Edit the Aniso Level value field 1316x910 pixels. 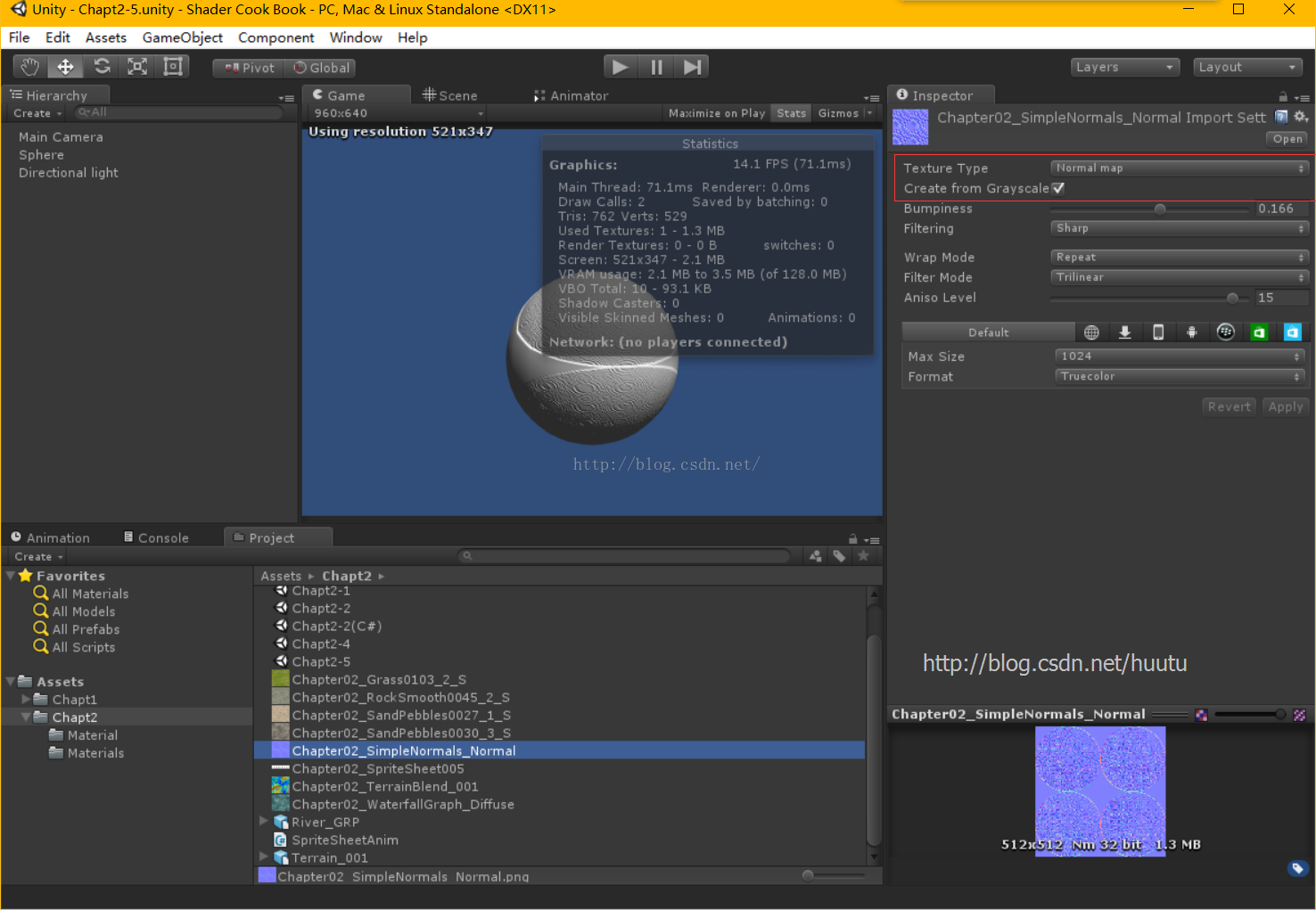click(x=1281, y=298)
